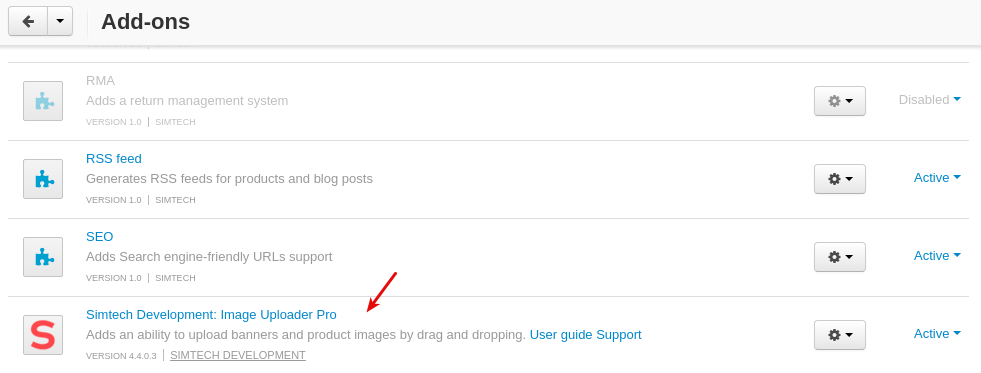The image size is (981, 373).
Task: Change the Active status of SEO
Action: tap(937, 255)
